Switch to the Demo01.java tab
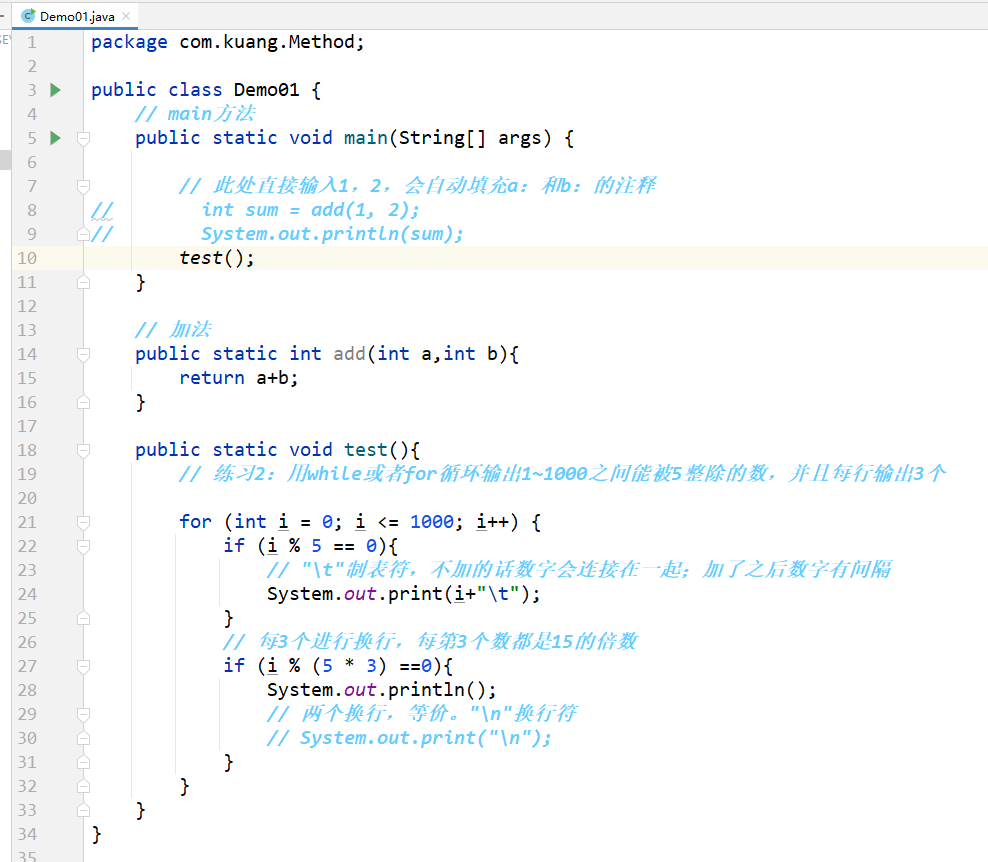This screenshot has height=862, width=988. 77,16
